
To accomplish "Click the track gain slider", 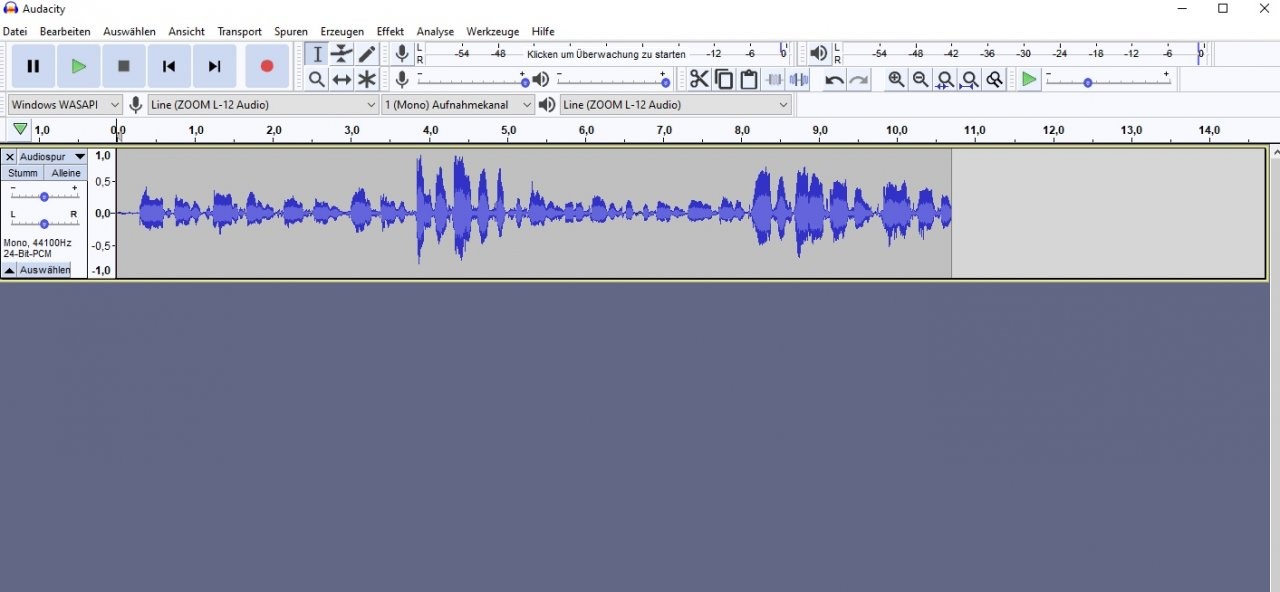I will coord(44,197).
